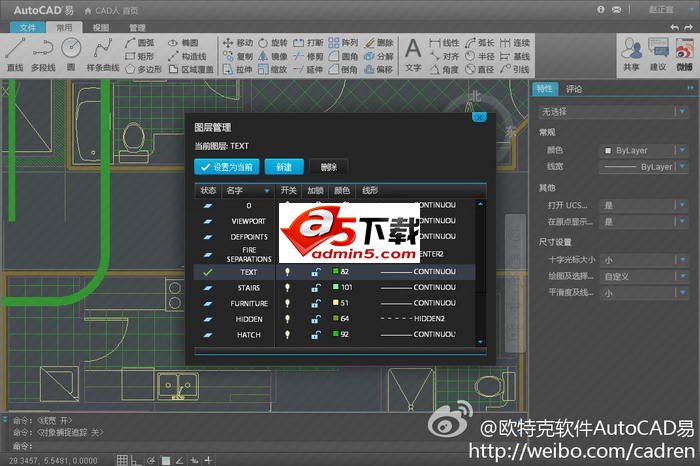
Task: Open the 无选择 selection dropdown
Action: click(x=613, y=112)
